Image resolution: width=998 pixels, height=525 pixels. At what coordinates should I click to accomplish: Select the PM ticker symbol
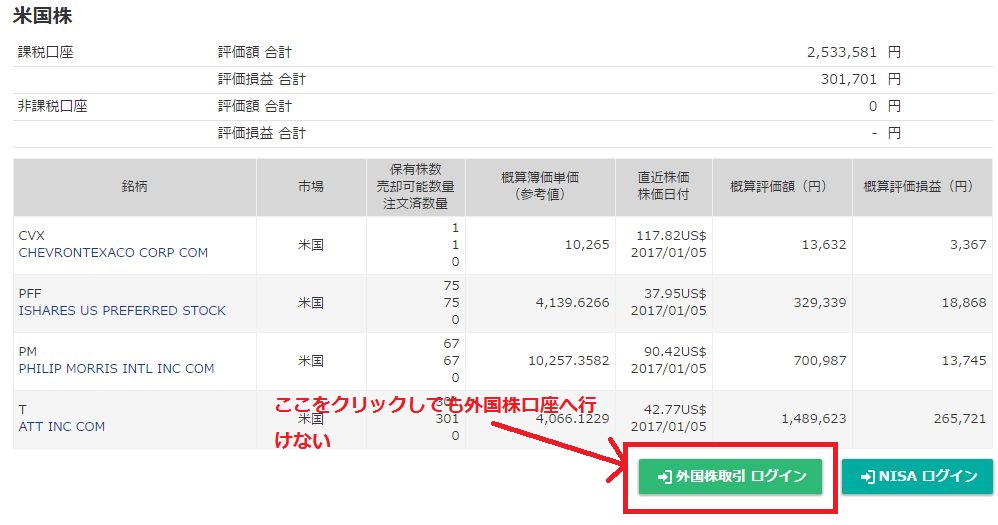click(28, 351)
